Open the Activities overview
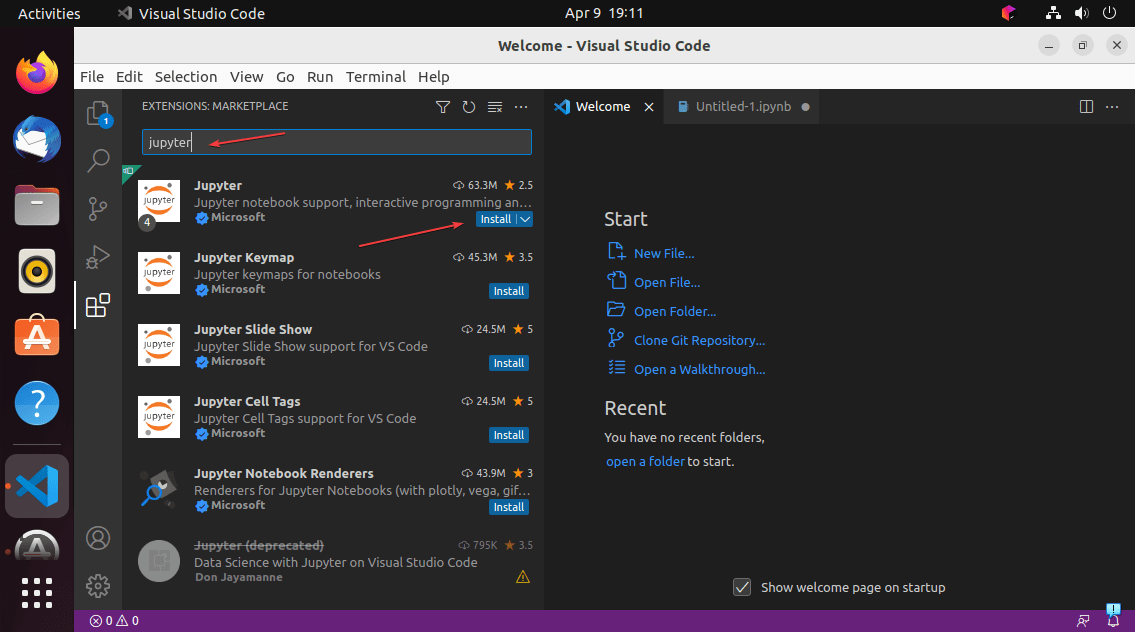The width and height of the screenshot is (1135, 632). pyautogui.click(x=48, y=13)
